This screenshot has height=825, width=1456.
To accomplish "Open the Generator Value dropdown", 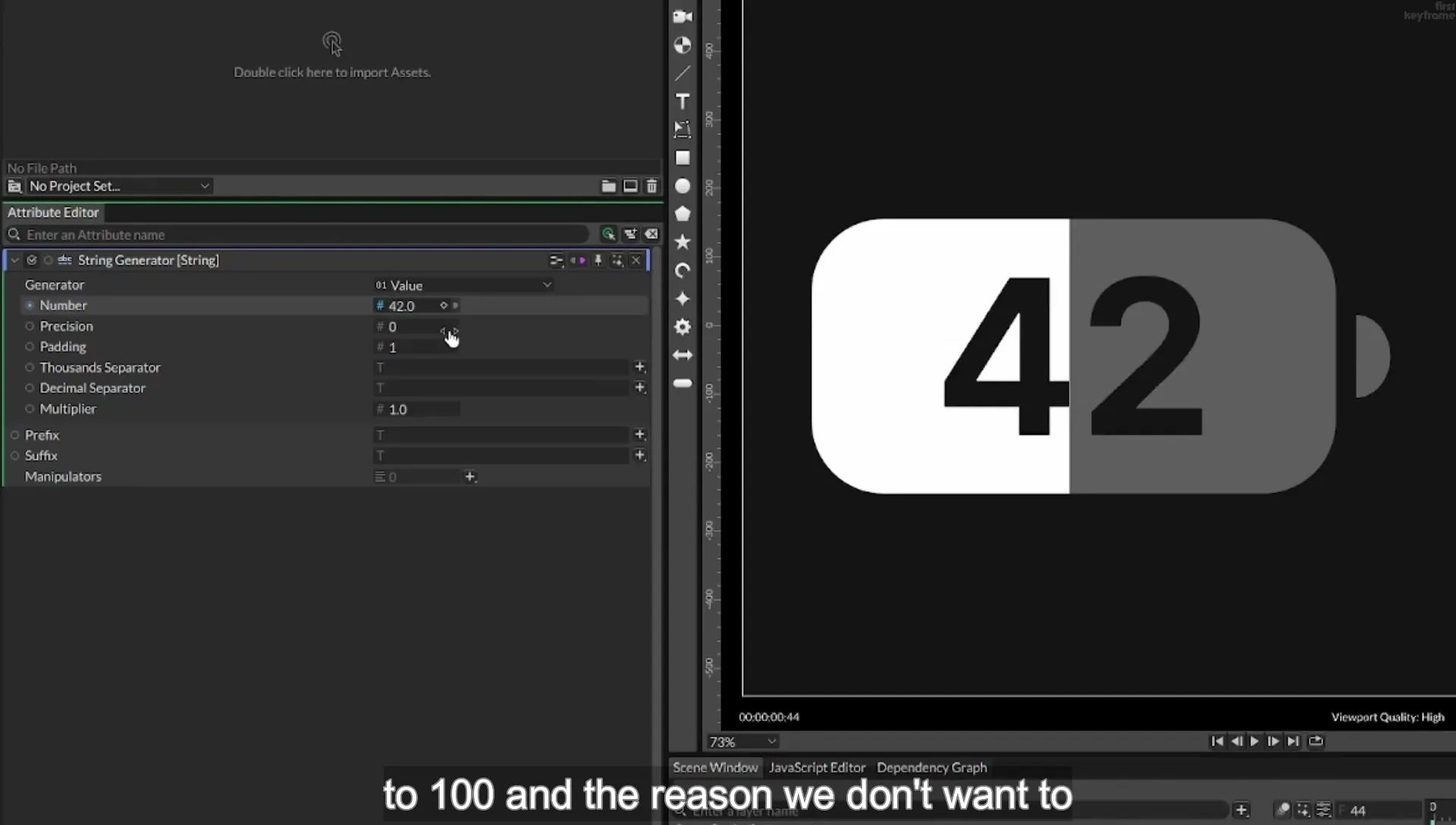I will (x=463, y=285).
